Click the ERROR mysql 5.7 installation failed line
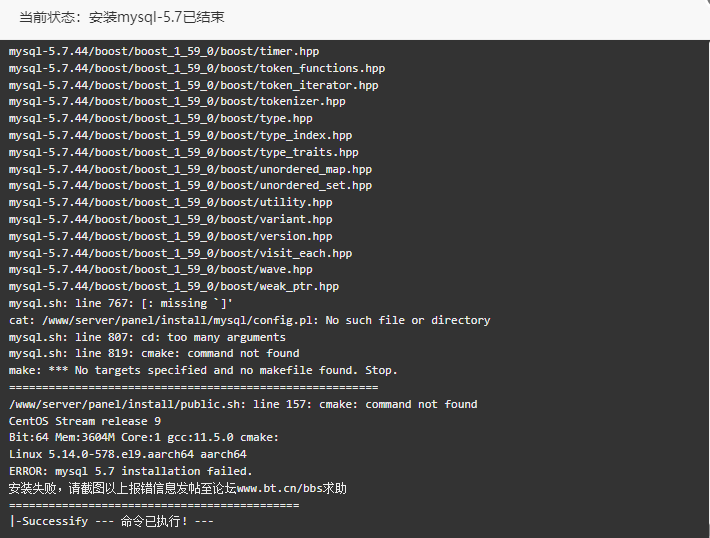 point(130,471)
